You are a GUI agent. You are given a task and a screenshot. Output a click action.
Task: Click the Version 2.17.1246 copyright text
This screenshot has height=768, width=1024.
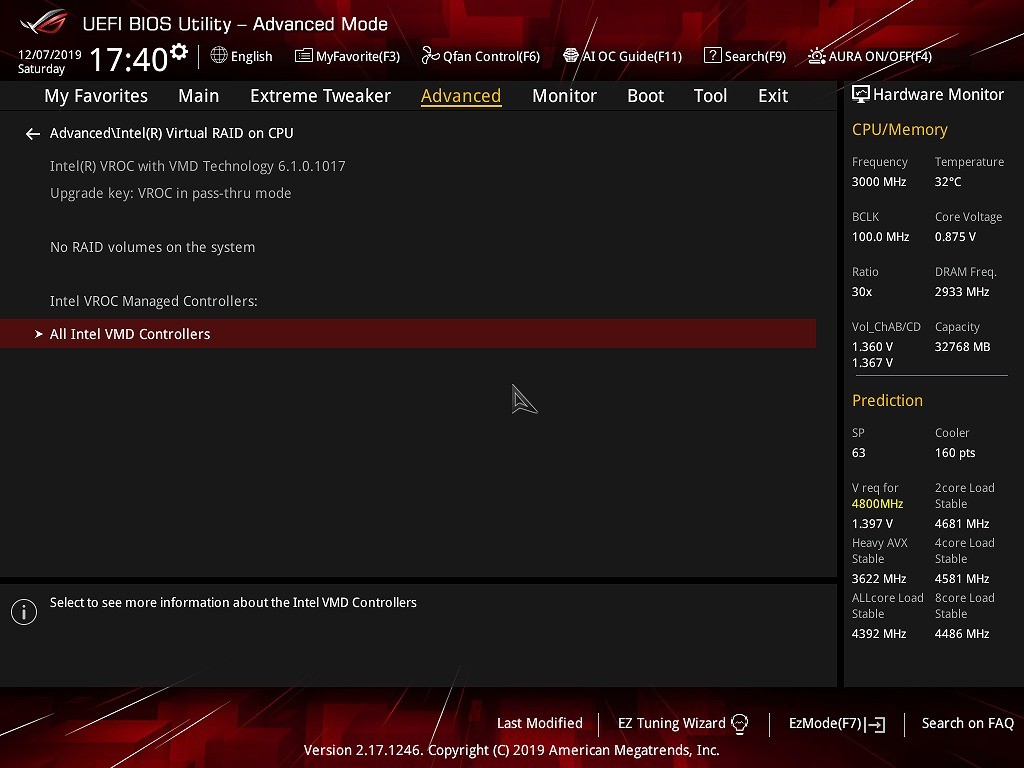pyautogui.click(x=511, y=750)
